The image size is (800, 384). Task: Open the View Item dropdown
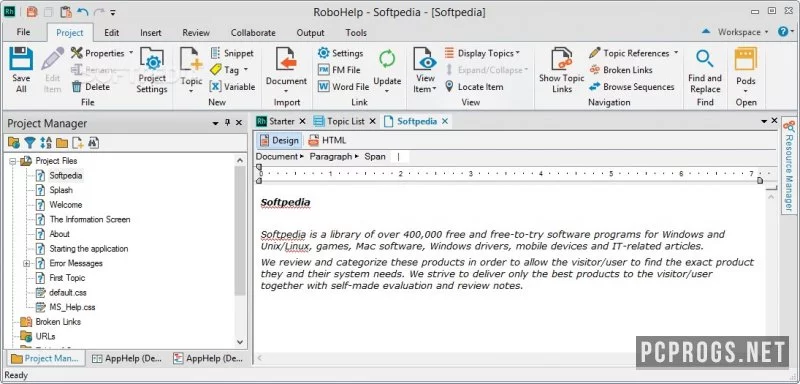click(x=434, y=89)
